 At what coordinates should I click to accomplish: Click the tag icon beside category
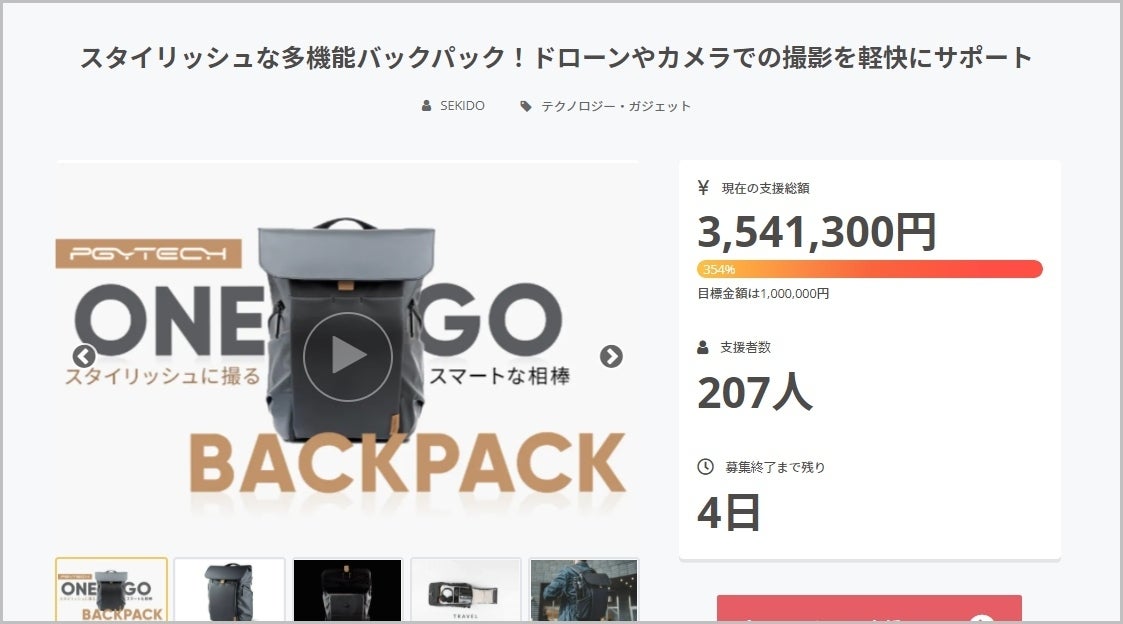526,106
